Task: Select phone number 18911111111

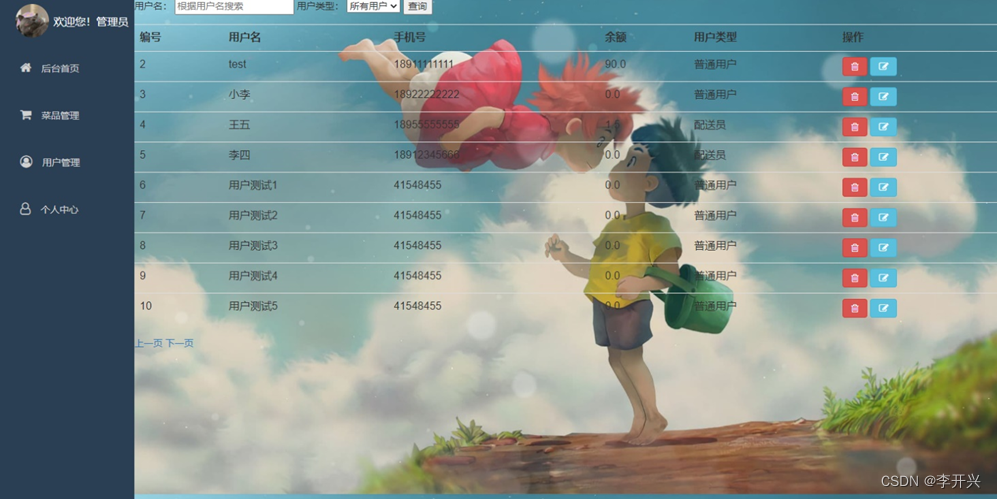Action: pos(423,64)
